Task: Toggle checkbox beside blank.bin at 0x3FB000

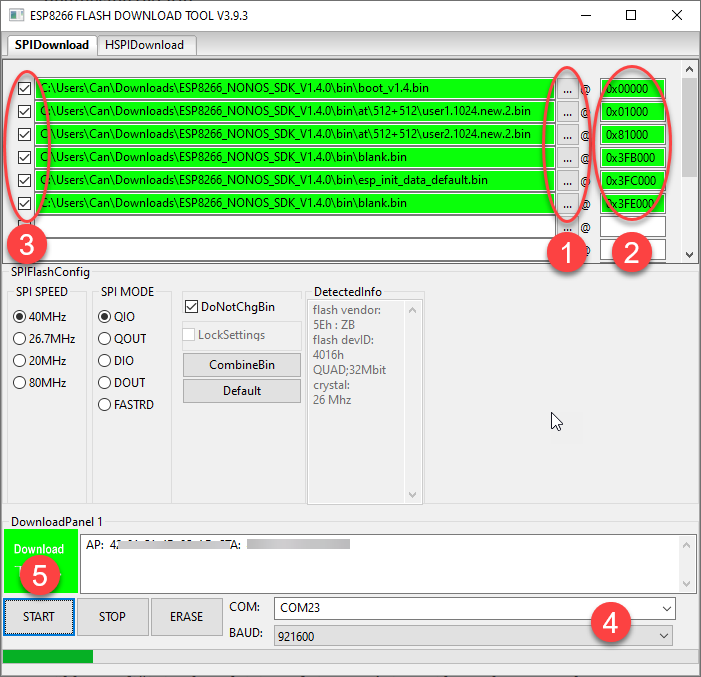Action: click(x=25, y=157)
